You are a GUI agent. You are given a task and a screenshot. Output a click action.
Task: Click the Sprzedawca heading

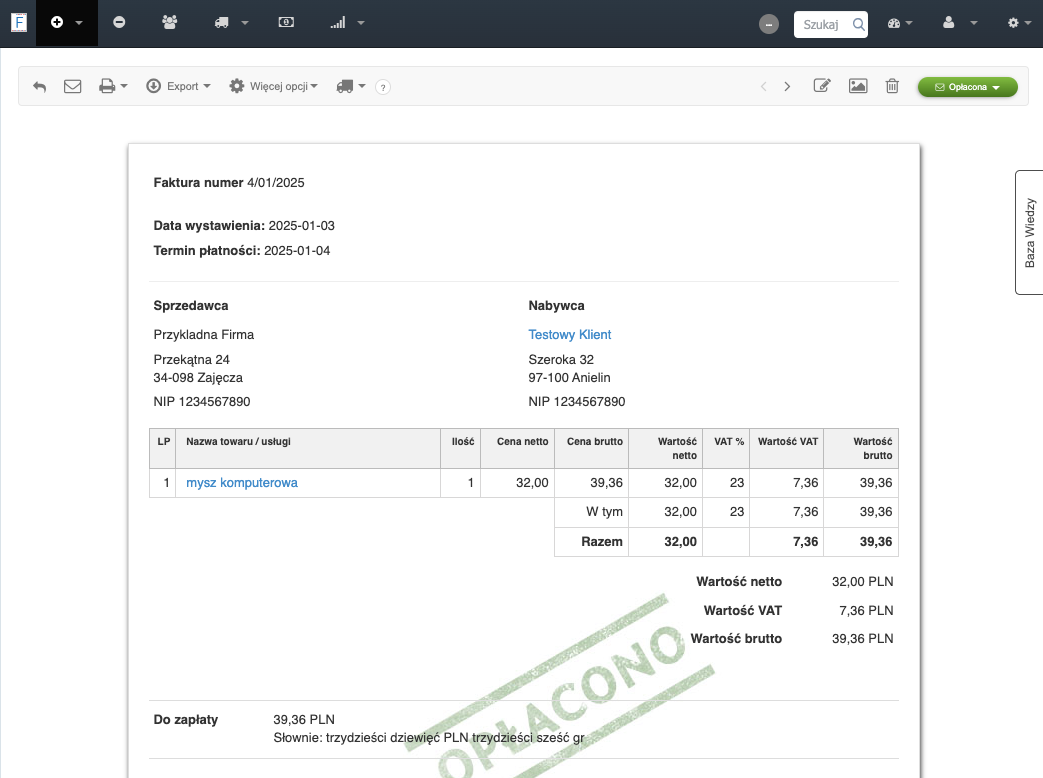pos(191,306)
